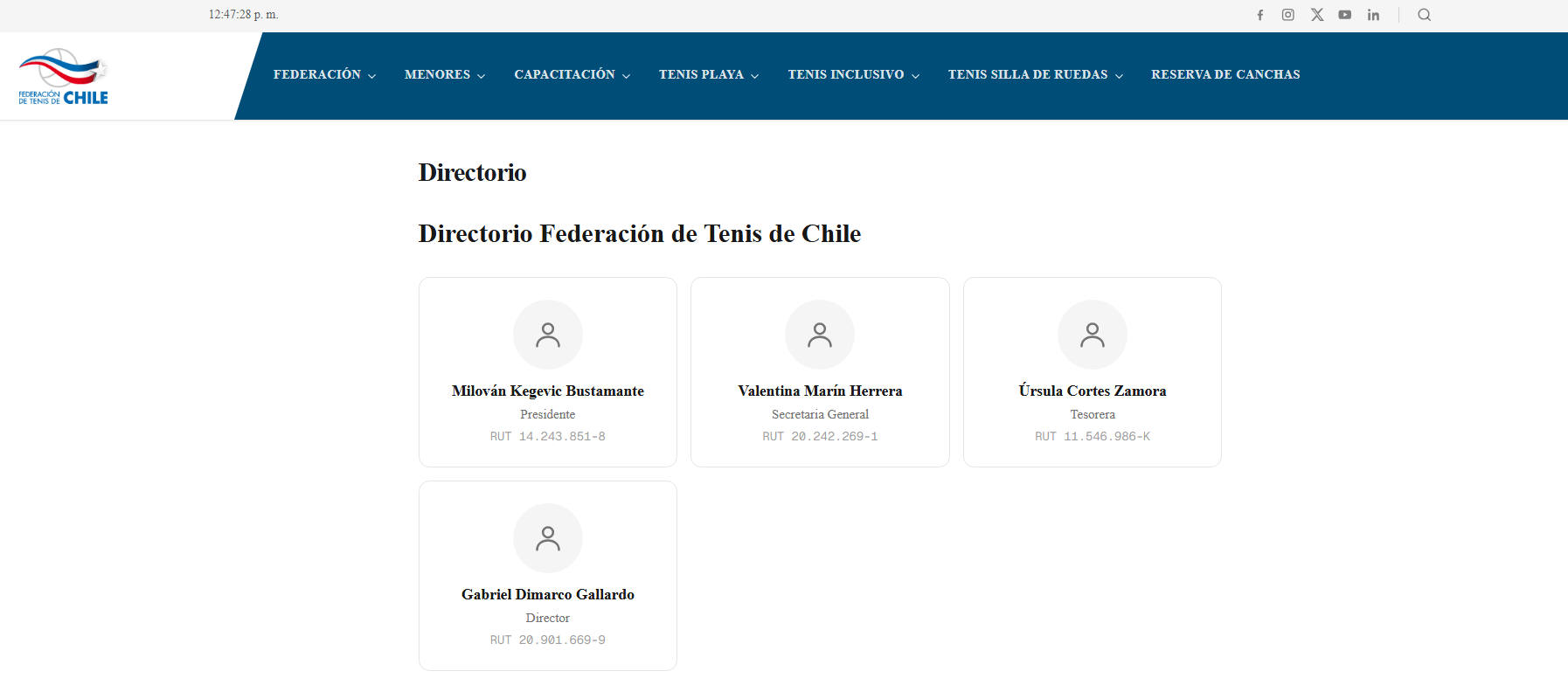Expand the Tenis Playa menu chevron

755,76
